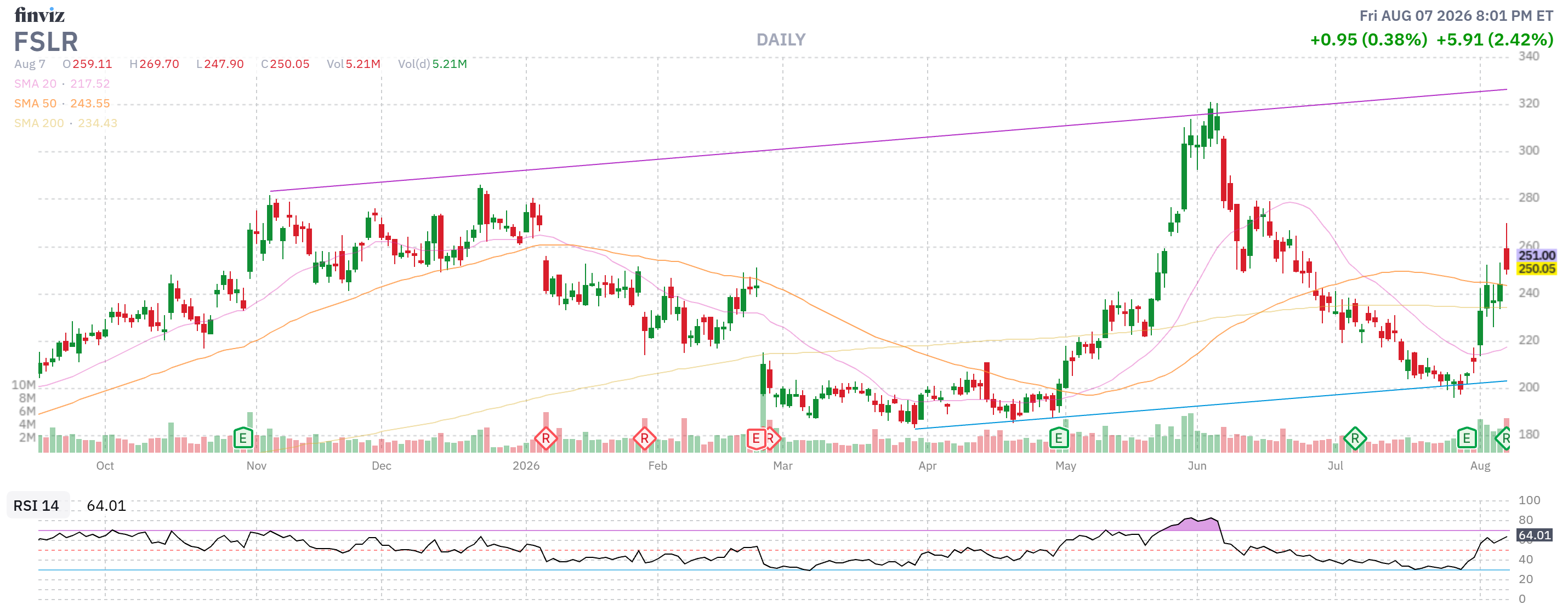Screen dimensions: 1568x616
Task: Click the 4M volume axis label
Action: click(x=27, y=424)
